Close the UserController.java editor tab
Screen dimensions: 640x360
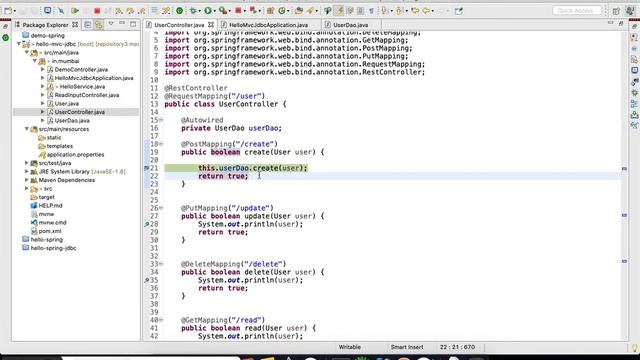[x=211, y=25]
